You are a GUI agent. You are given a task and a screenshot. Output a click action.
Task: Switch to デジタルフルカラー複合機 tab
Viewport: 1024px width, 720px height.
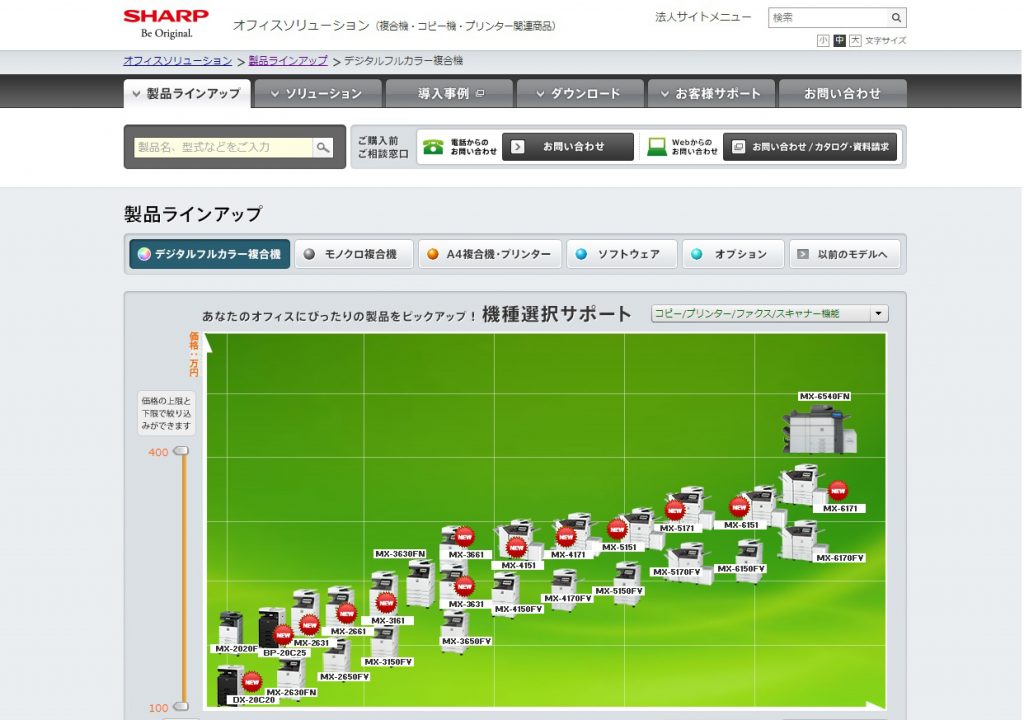click(x=210, y=254)
